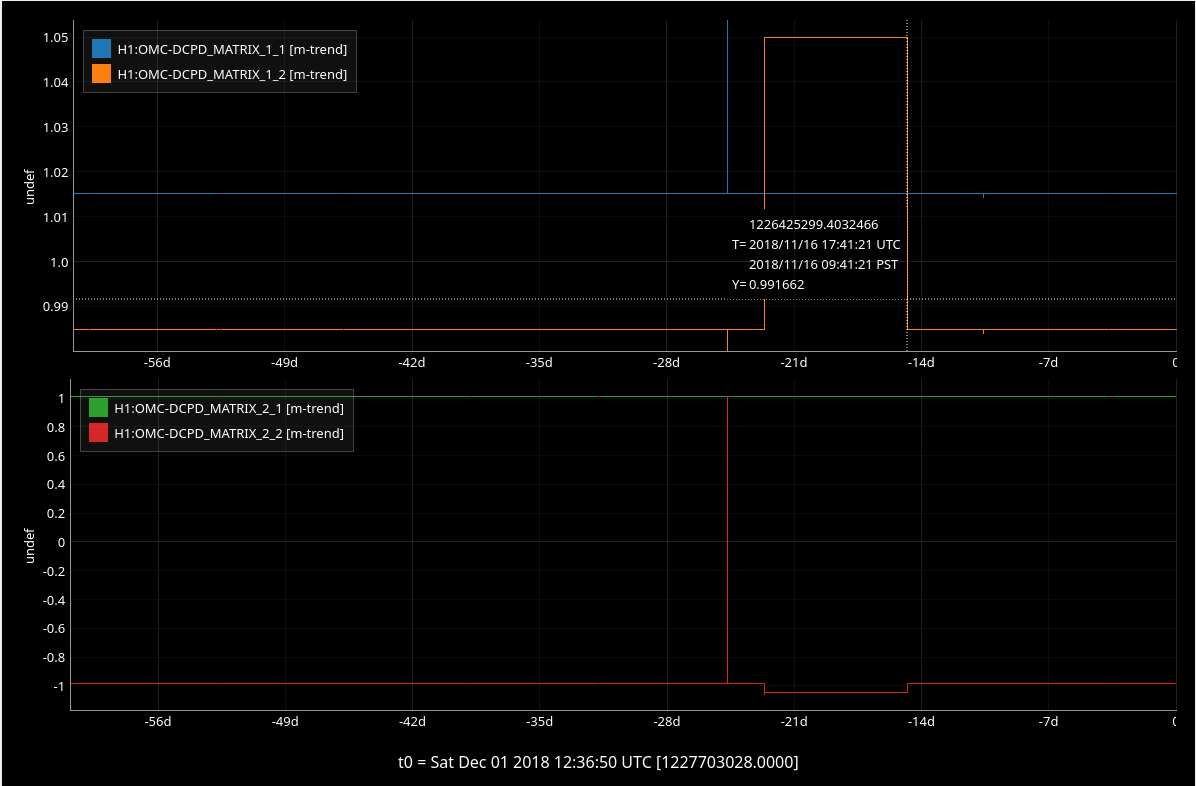Click the -0.4 y-axis tick in bottom plot
This screenshot has height=786, width=1196.
tap(54, 600)
